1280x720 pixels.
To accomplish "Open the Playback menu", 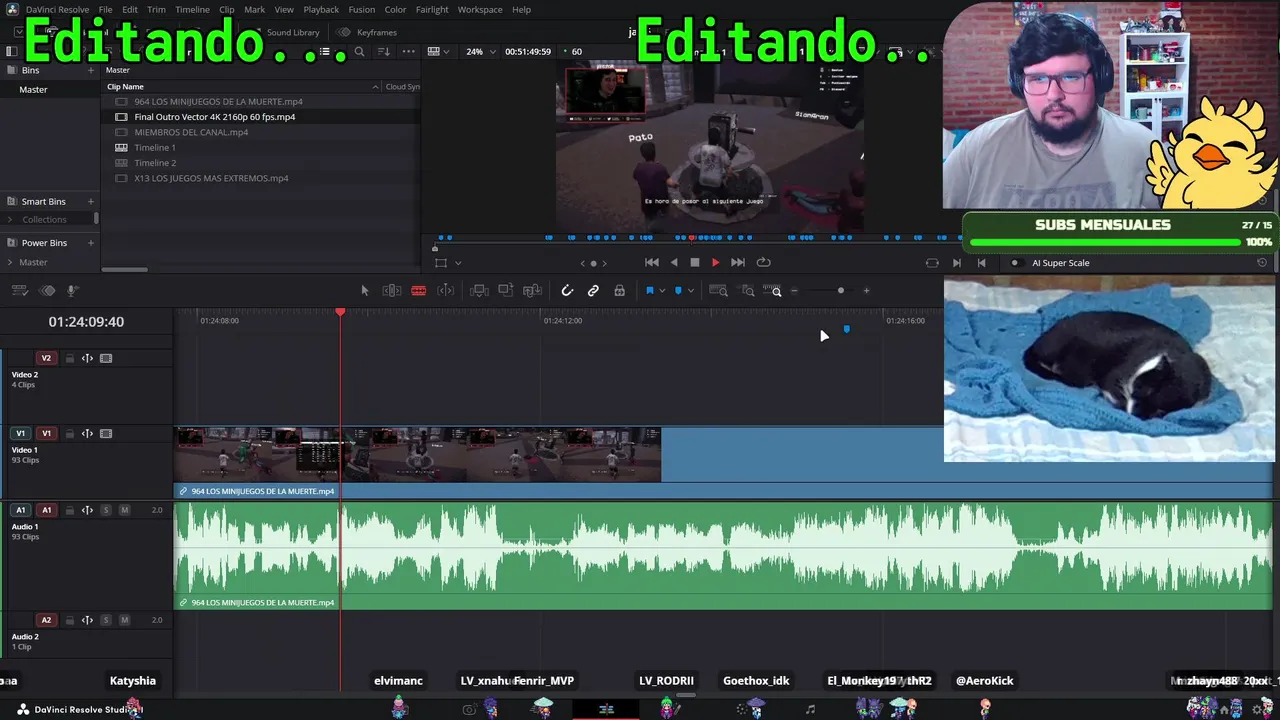I will click(x=321, y=9).
